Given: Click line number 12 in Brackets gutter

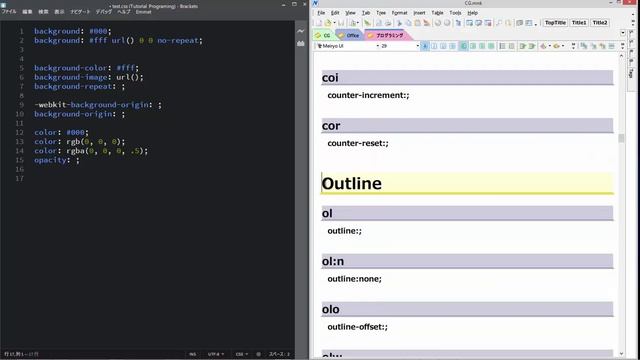Looking at the screenshot, I should coord(19,132).
